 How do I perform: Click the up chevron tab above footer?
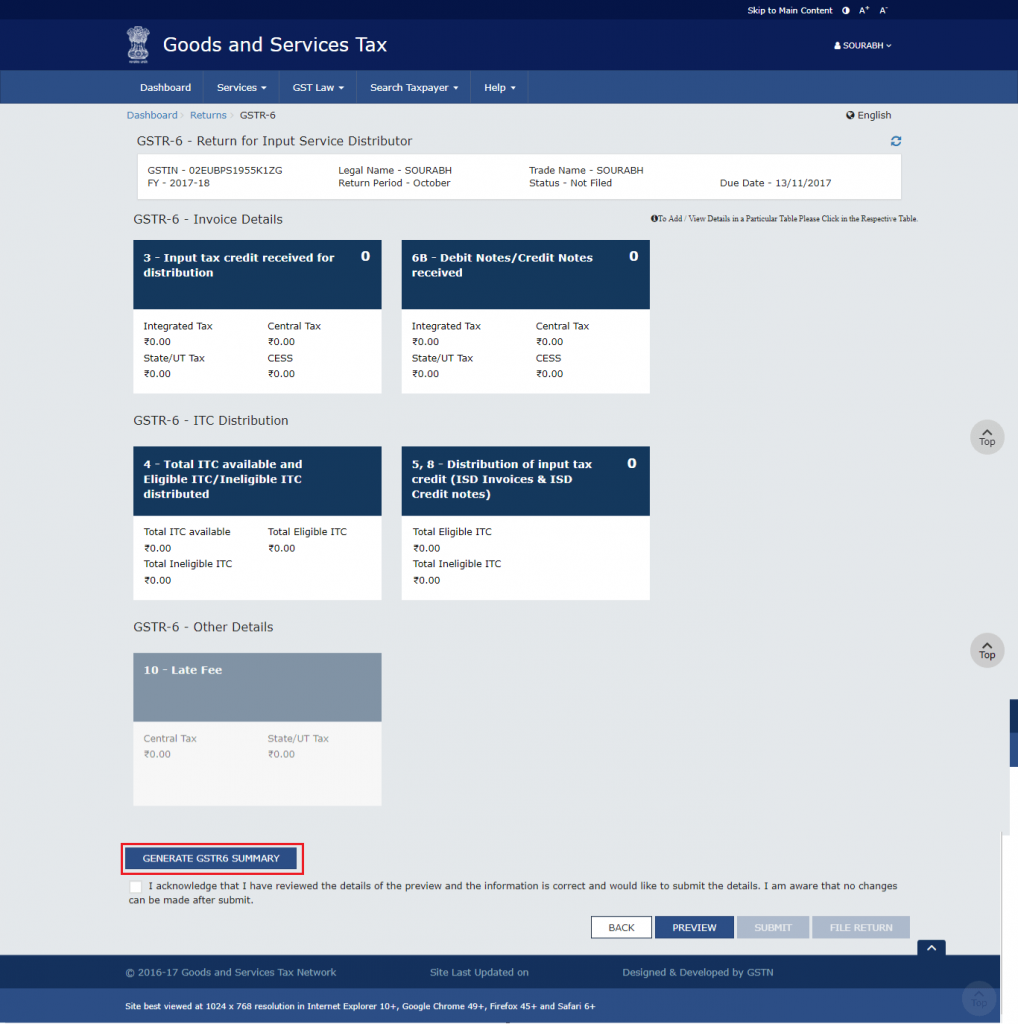click(931, 948)
